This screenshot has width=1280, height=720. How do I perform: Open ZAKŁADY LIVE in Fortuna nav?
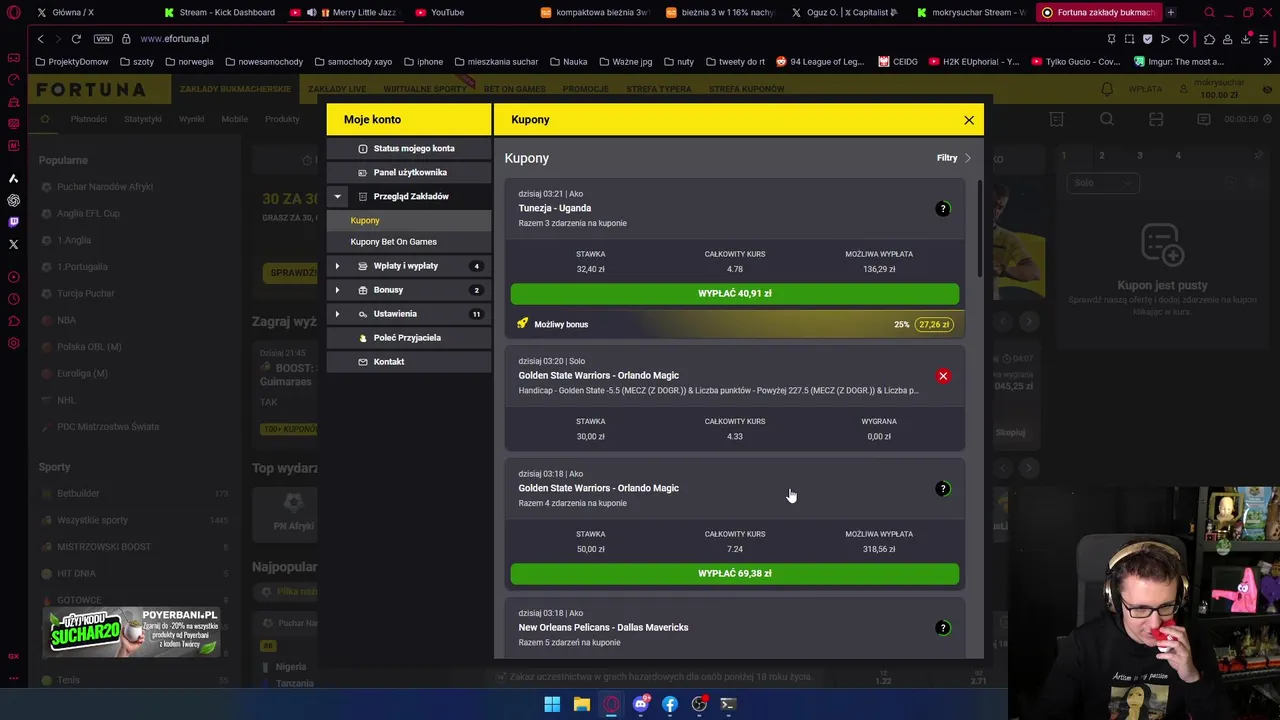(337, 89)
